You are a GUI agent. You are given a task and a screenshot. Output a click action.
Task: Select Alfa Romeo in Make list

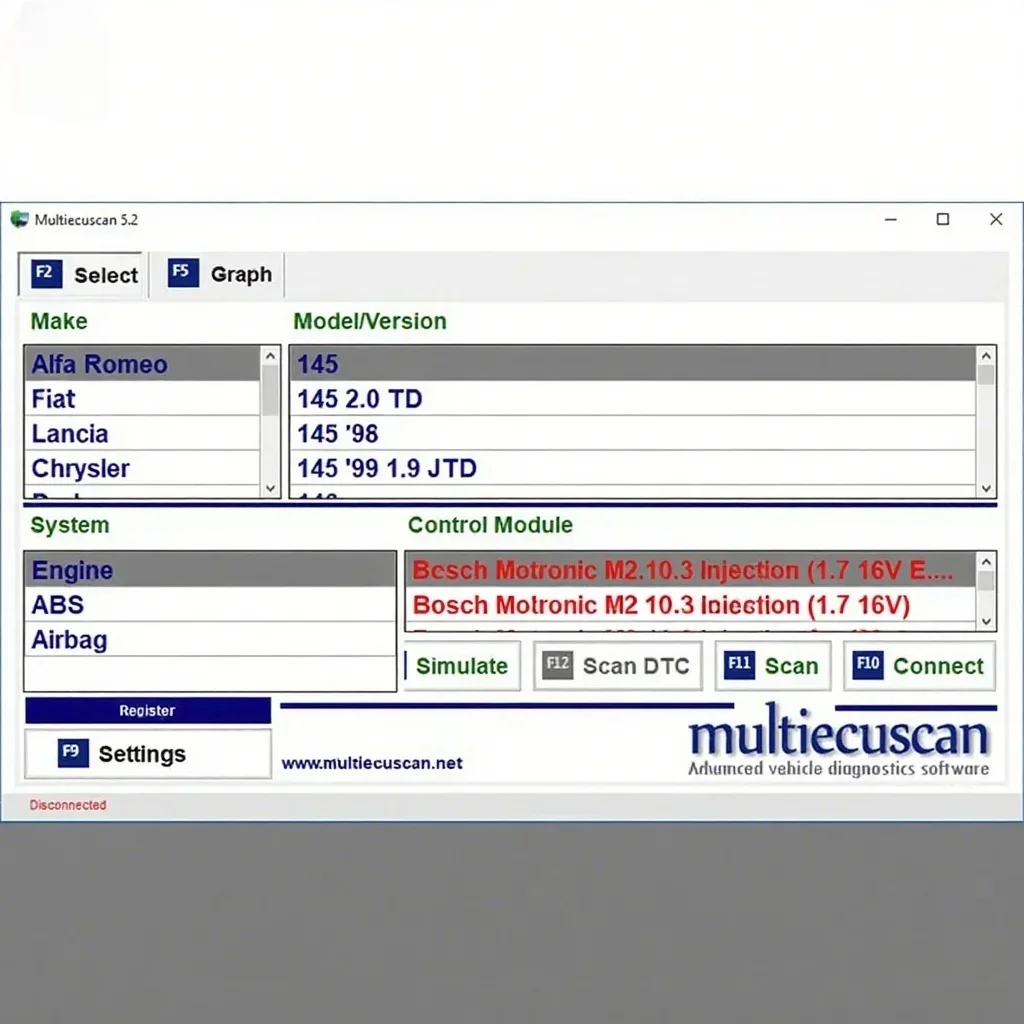coord(142,364)
